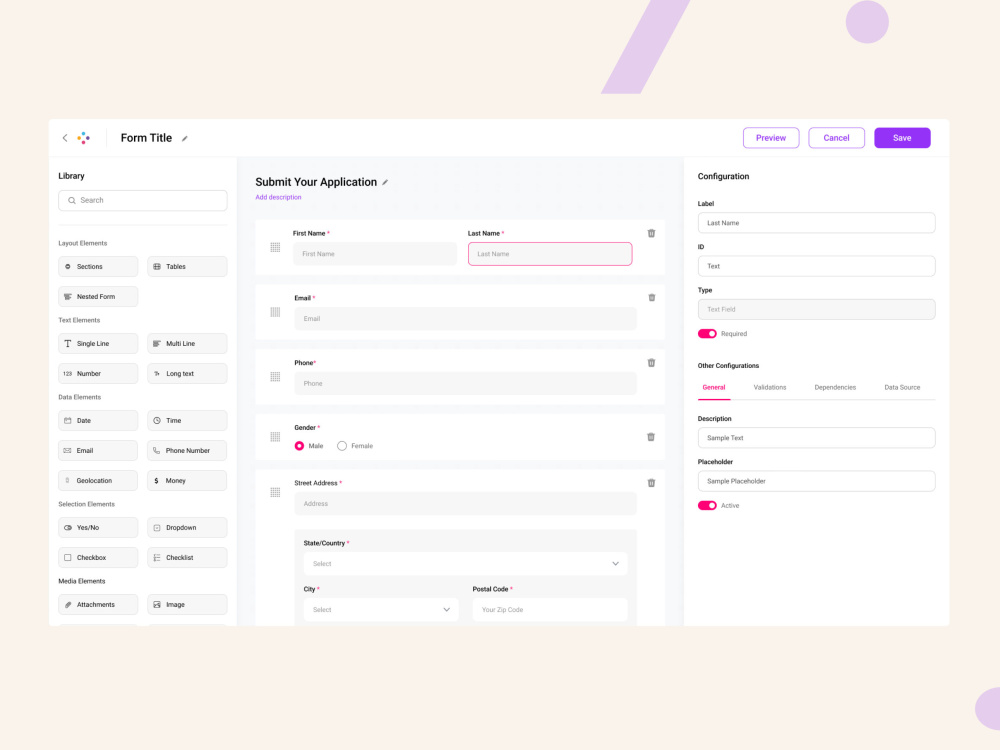The image size is (1000, 750).
Task: Select the Male radio option
Action: pos(299,446)
